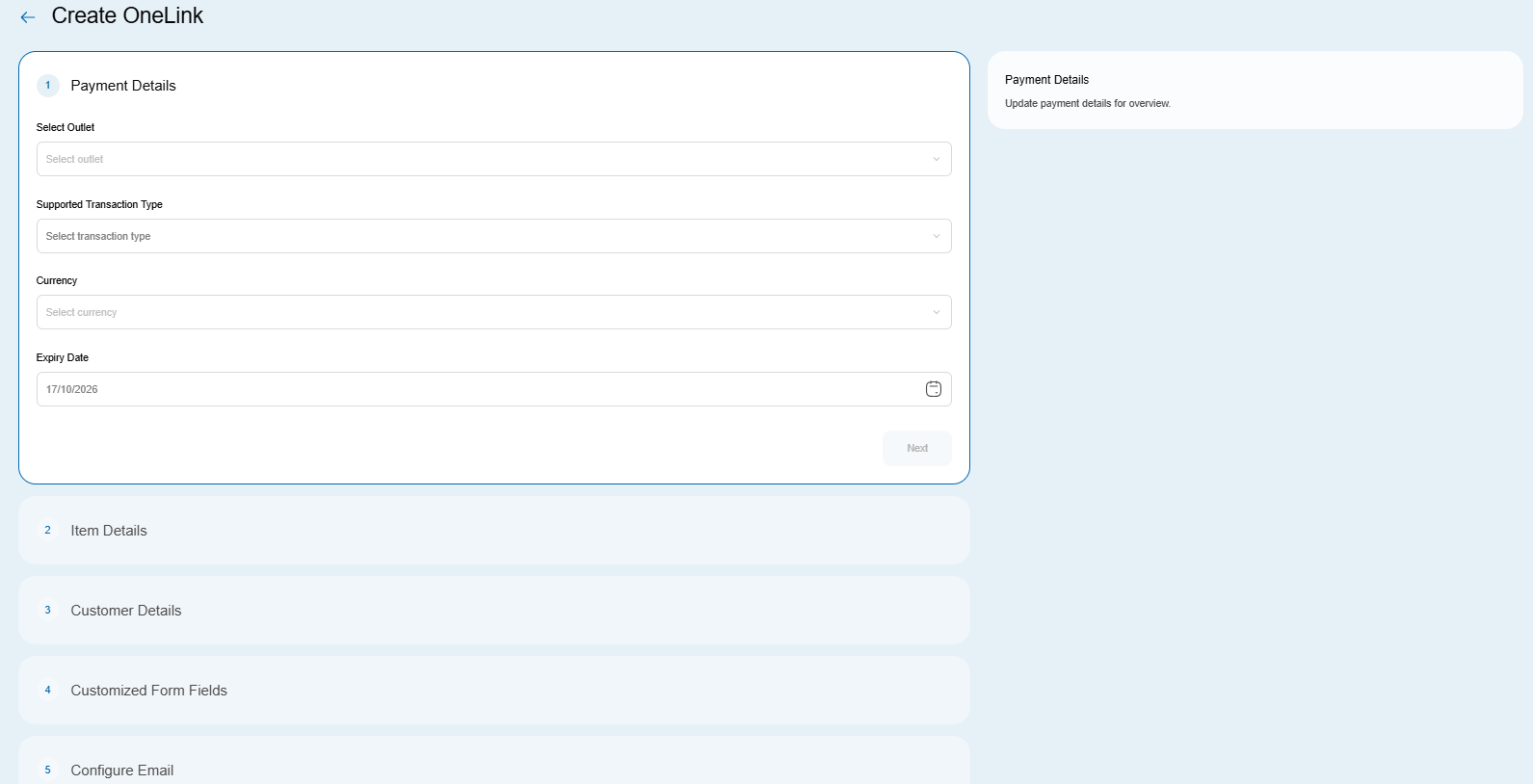Click the Currency field label

tap(57, 280)
